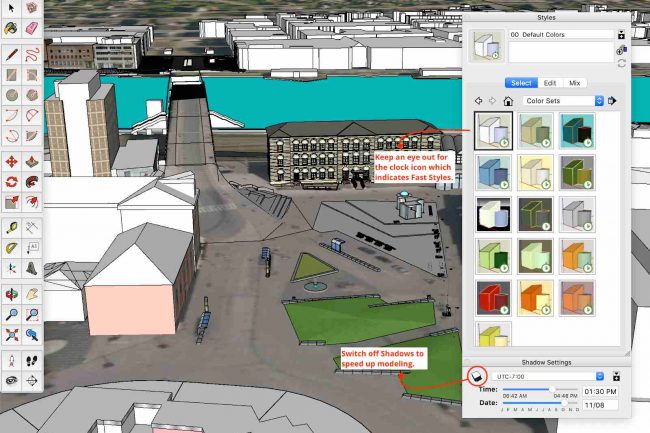The height and width of the screenshot is (433, 650).
Task: Select the arrow Select tool
Action: (x=11, y=9)
